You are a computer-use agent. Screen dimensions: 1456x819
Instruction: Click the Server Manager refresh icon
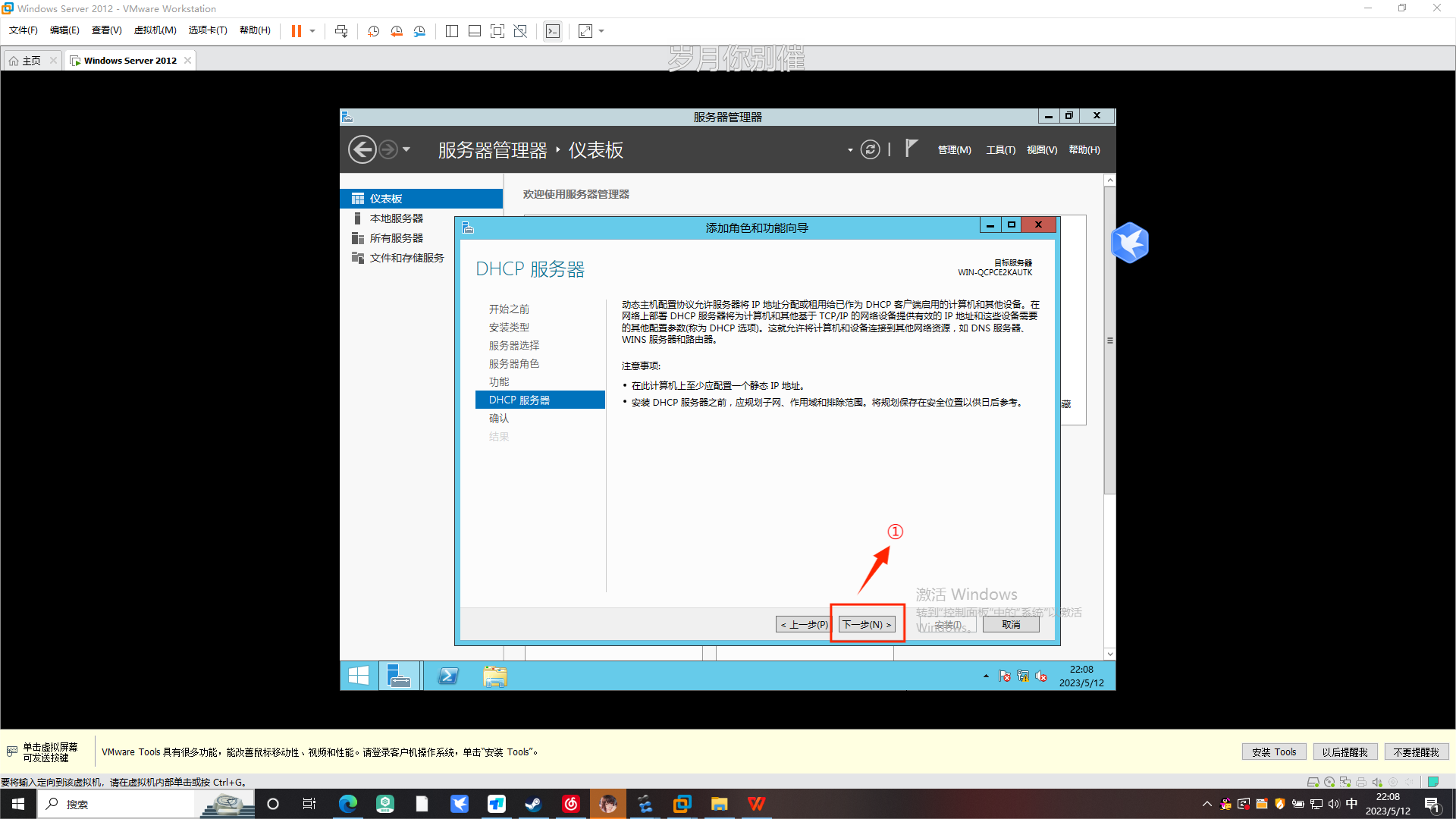click(x=870, y=149)
